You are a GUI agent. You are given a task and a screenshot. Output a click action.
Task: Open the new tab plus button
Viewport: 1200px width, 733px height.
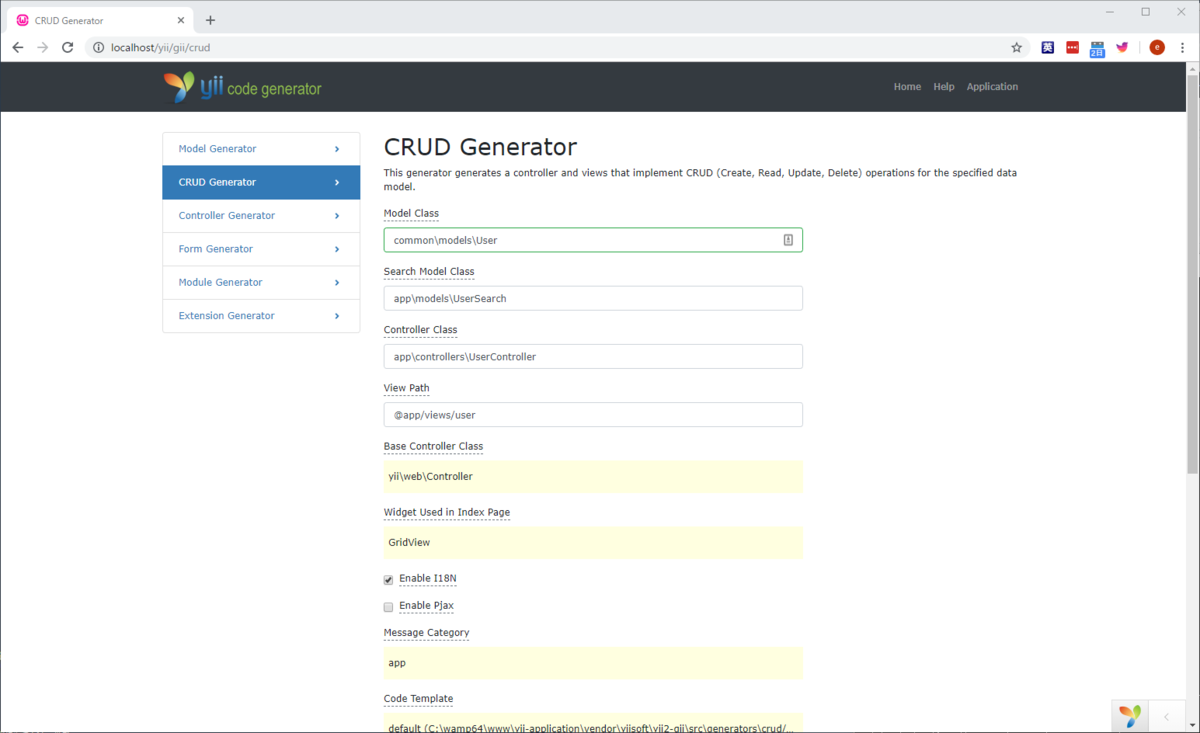pyautogui.click(x=210, y=20)
